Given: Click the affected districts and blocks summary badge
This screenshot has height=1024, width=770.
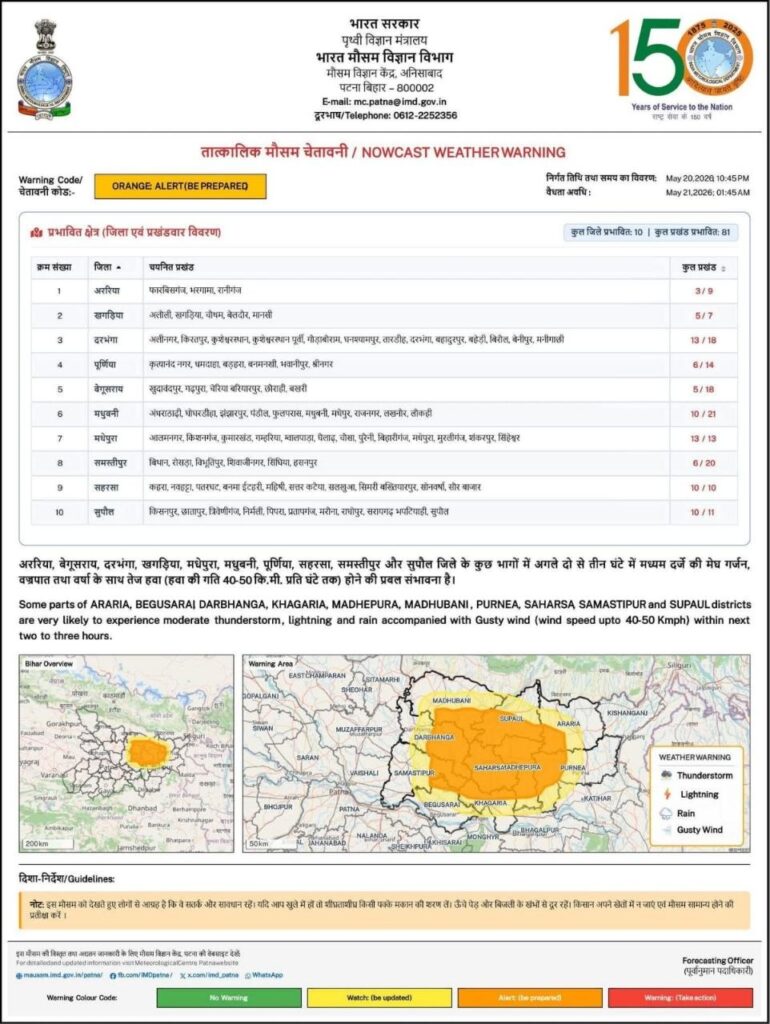Looking at the screenshot, I should (x=650, y=232).
